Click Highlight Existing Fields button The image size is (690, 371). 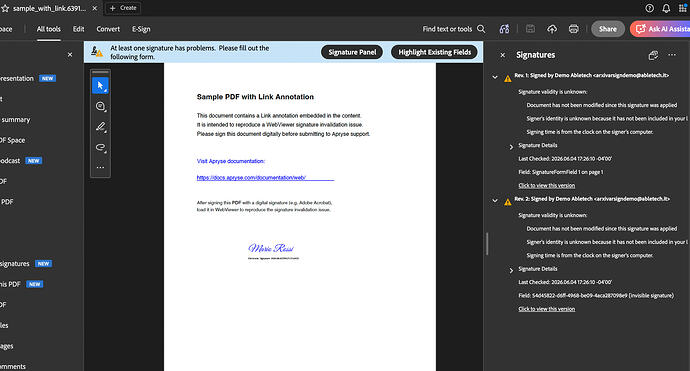(x=434, y=52)
